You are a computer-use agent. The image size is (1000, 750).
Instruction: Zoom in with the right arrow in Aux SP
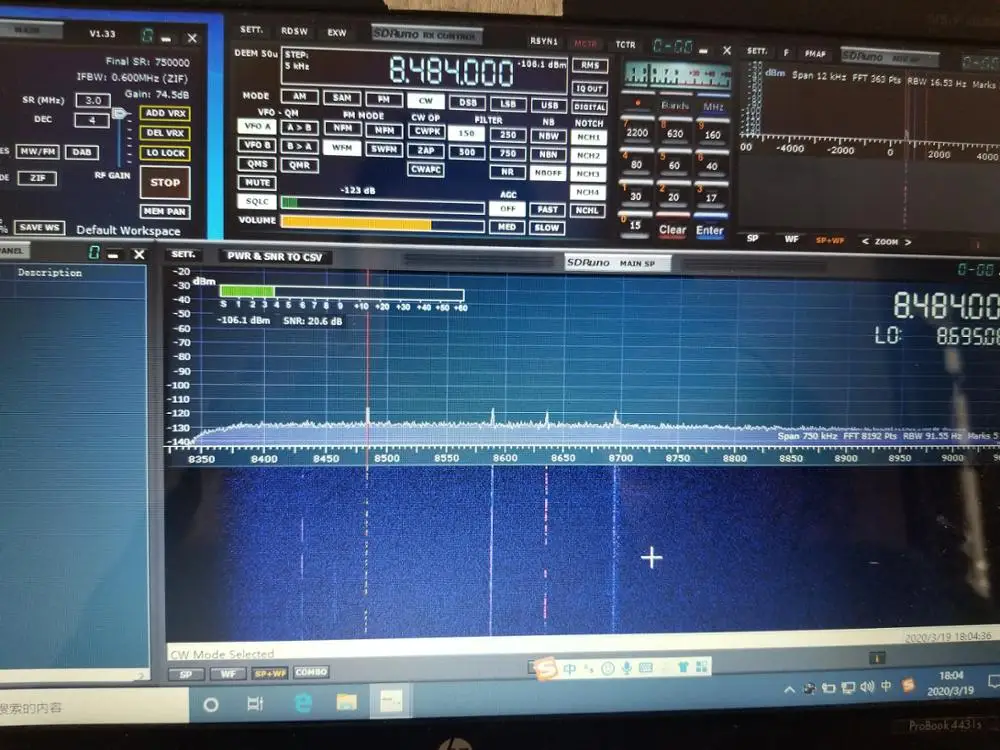point(908,242)
